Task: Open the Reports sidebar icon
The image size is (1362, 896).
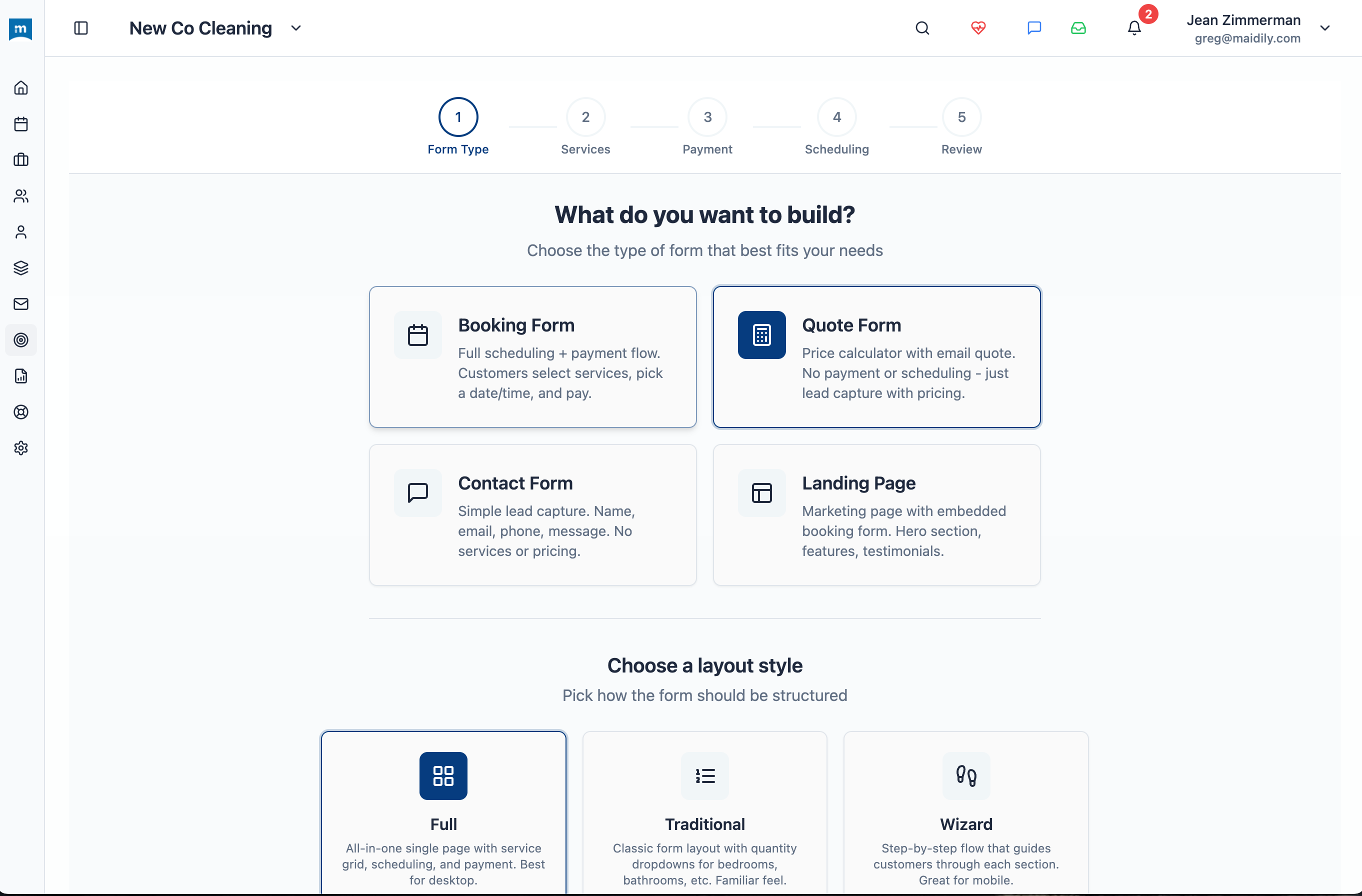Action: pyautogui.click(x=21, y=376)
